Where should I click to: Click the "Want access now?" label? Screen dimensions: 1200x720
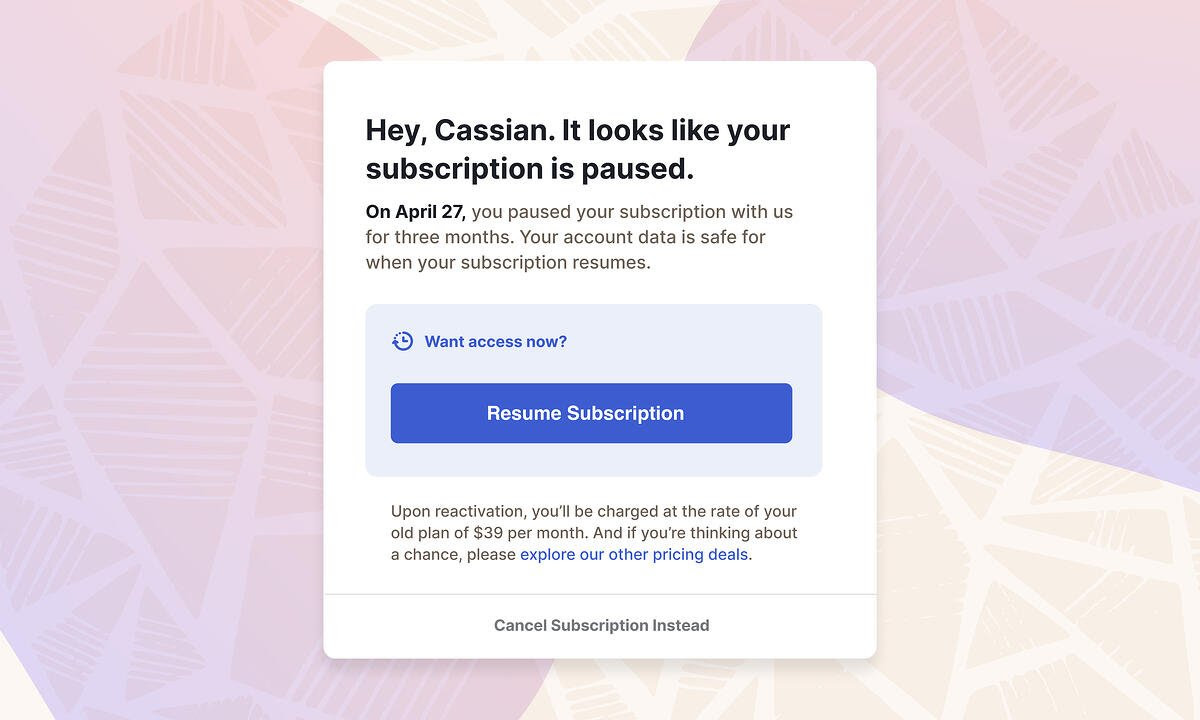(x=495, y=342)
